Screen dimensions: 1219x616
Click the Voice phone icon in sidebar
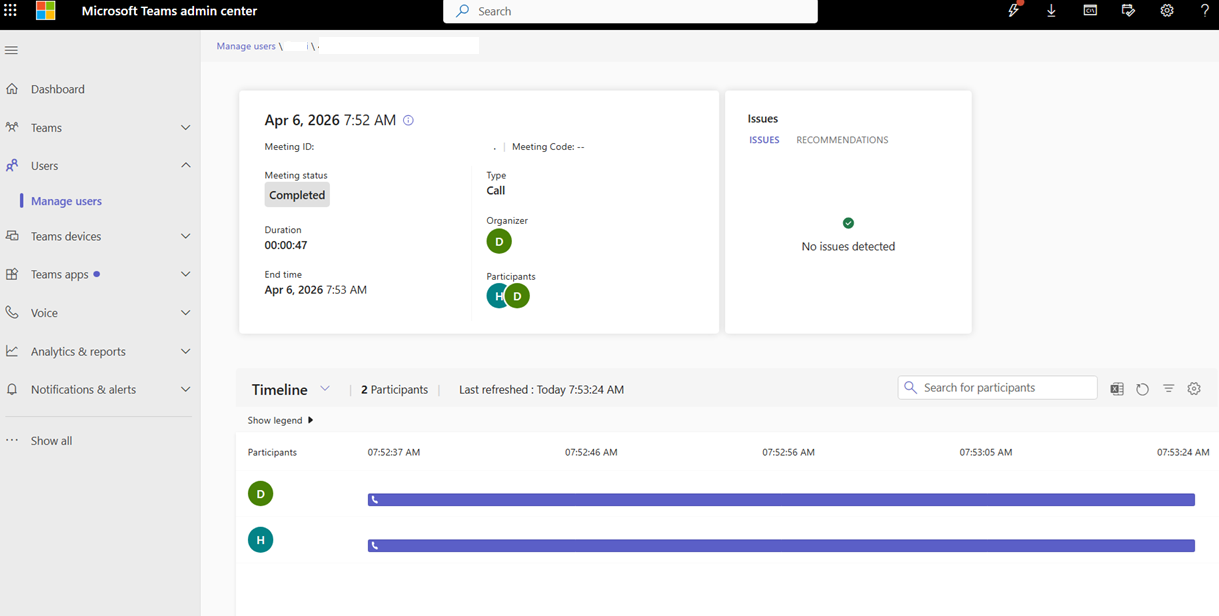[12, 313]
